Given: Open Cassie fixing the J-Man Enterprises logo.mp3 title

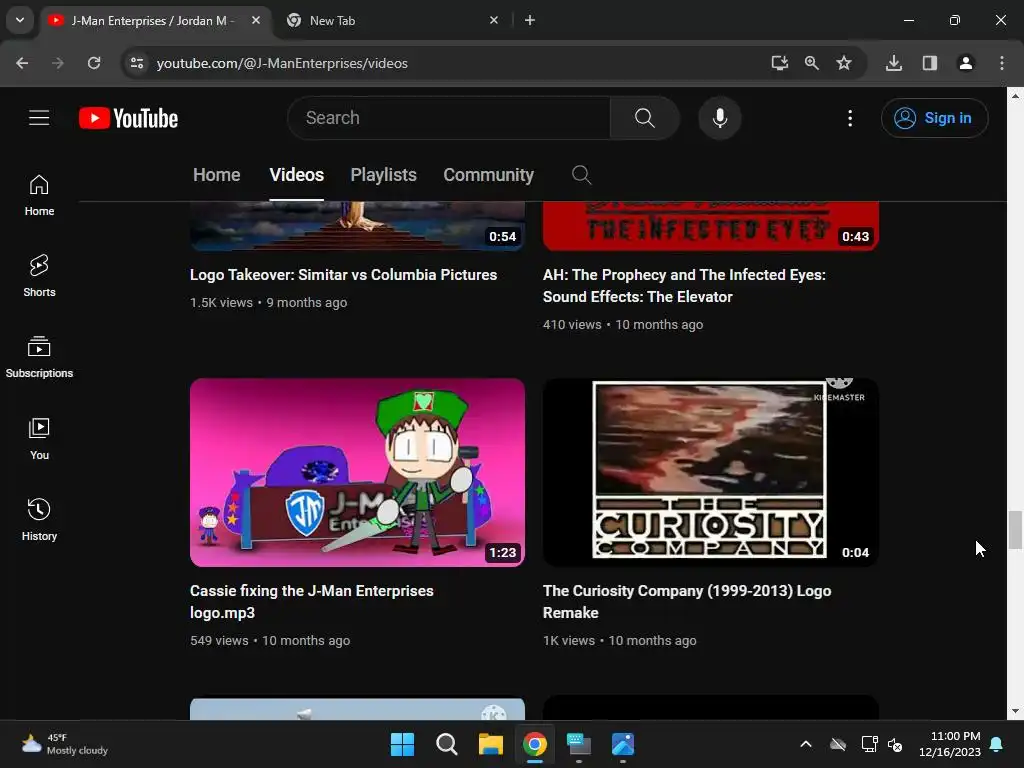Looking at the screenshot, I should [x=312, y=602].
